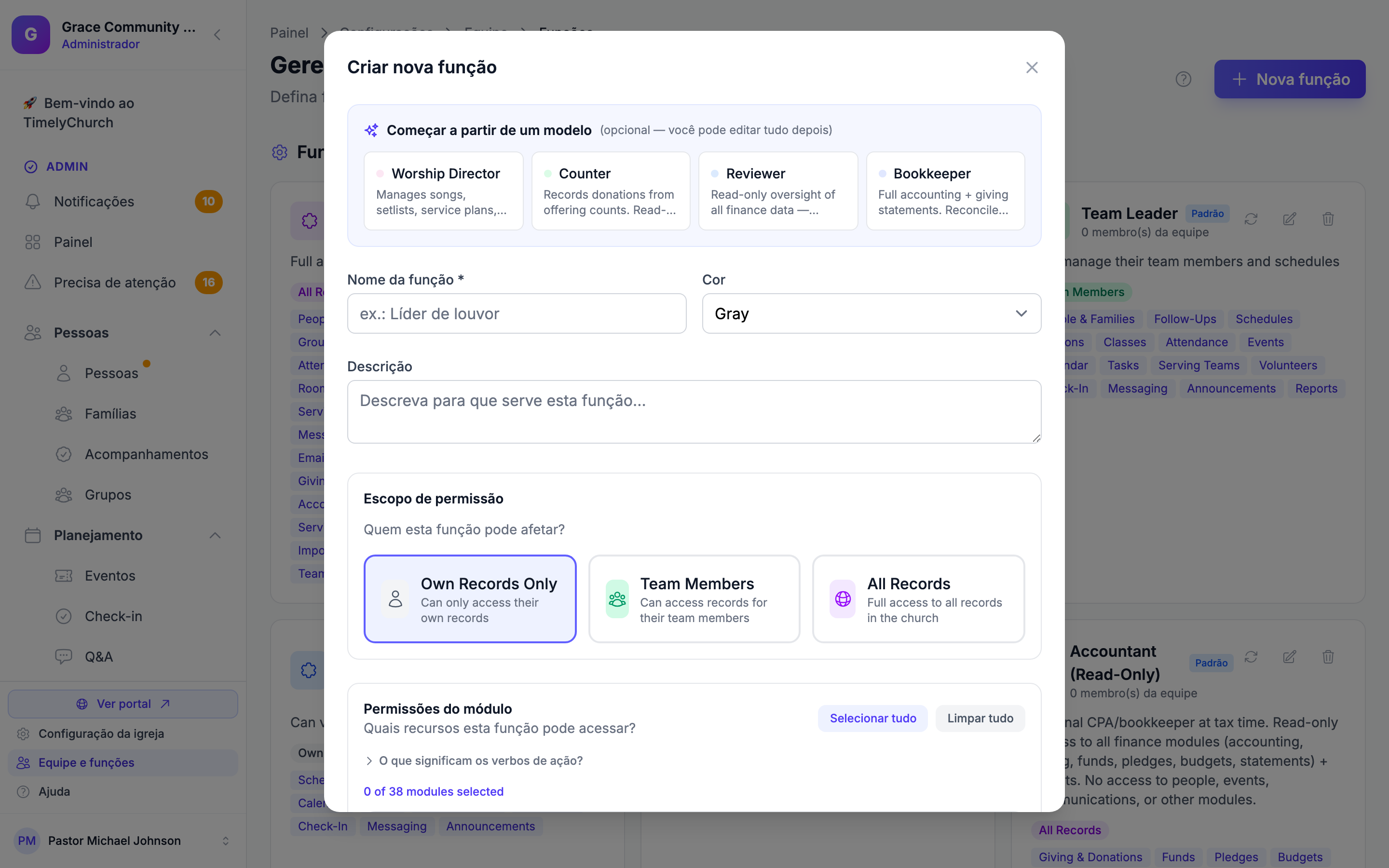Edit the Team Leader role
Viewport: 1389px width, 868px height.
(1289, 219)
